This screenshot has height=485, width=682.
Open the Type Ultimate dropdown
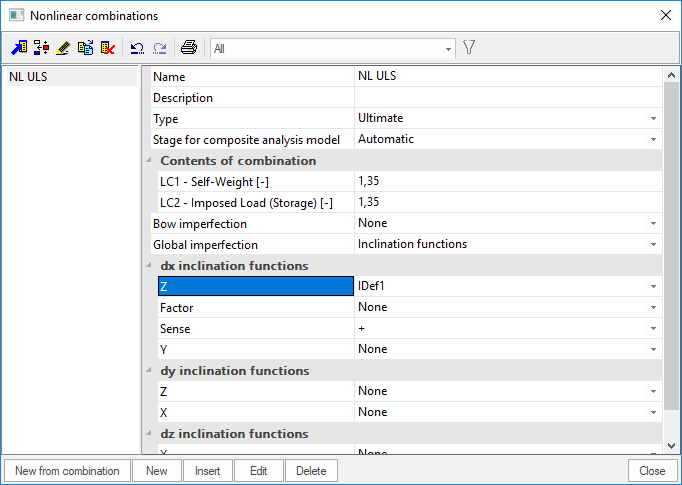653,119
